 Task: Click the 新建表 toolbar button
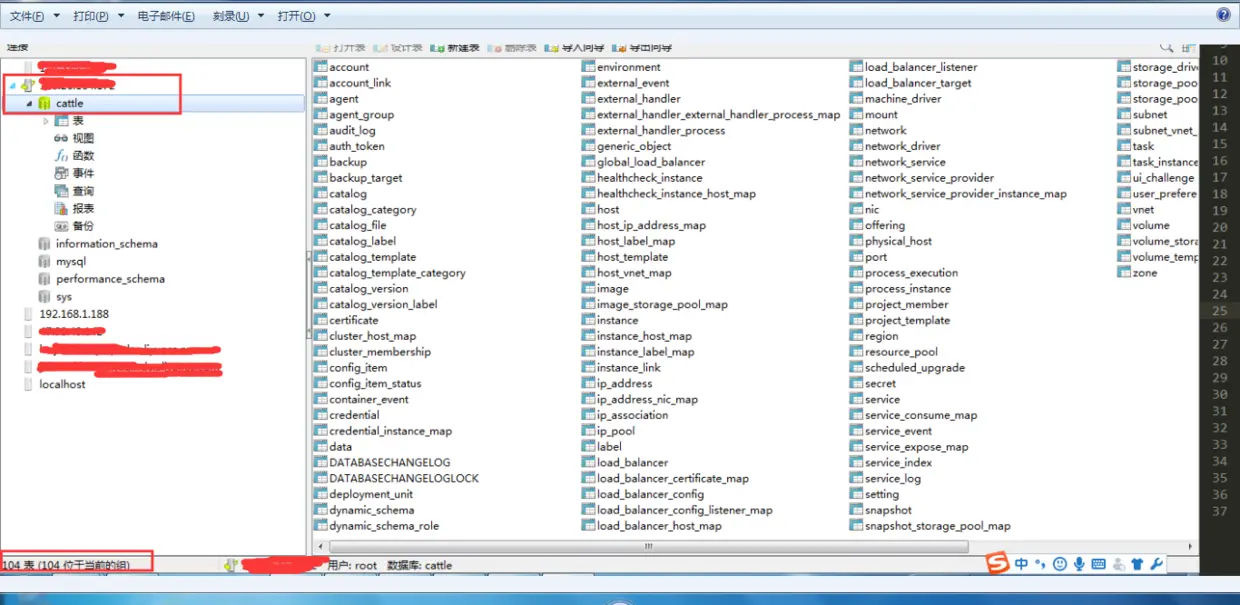(x=455, y=48)
